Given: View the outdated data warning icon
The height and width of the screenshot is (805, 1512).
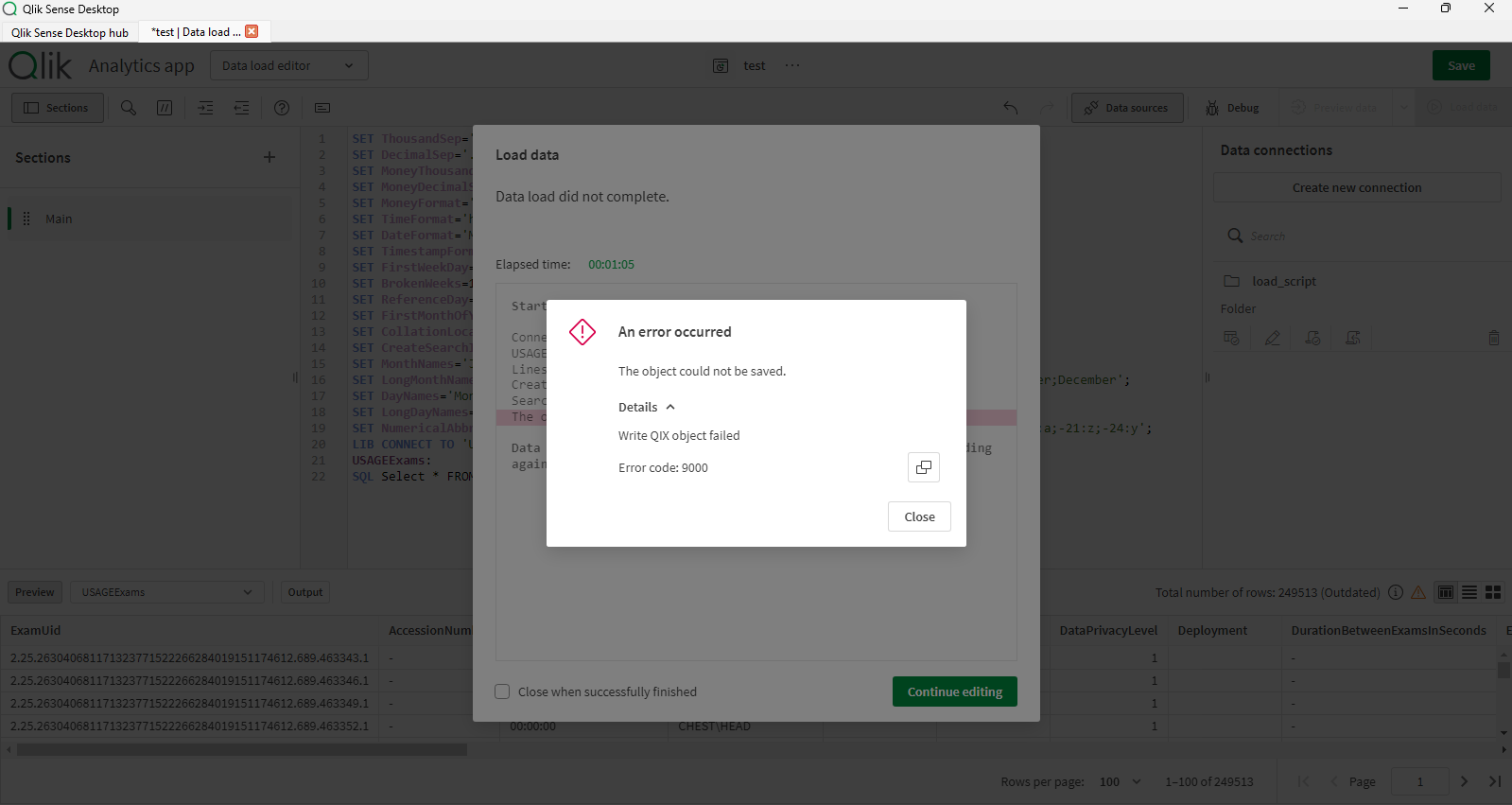Looking at the screenshot, I should click(1418, 592).
